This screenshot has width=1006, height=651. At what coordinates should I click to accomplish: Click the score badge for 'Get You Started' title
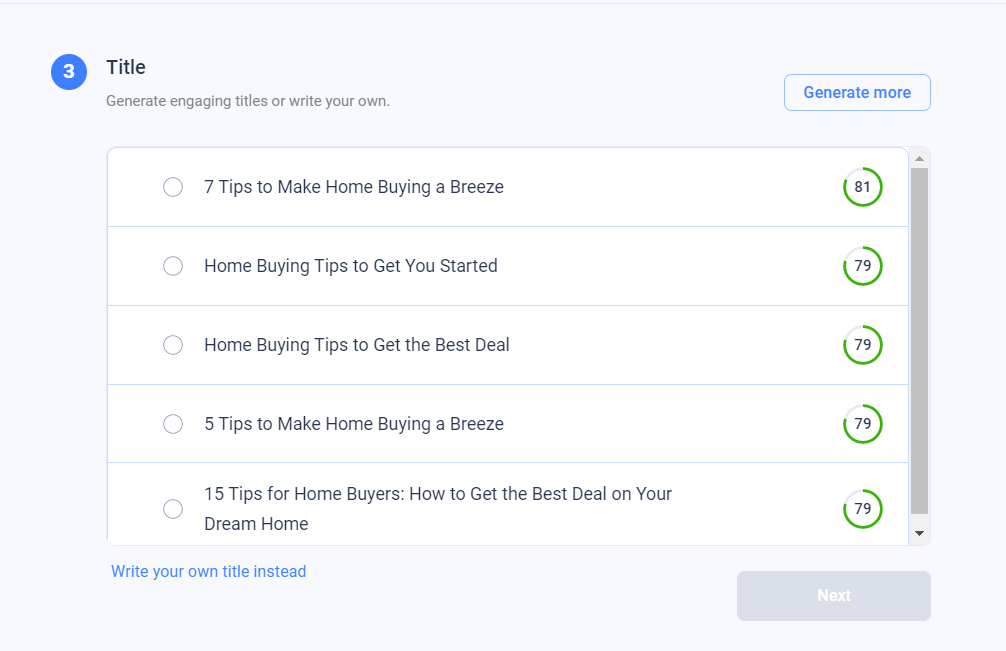coord(862,266)
